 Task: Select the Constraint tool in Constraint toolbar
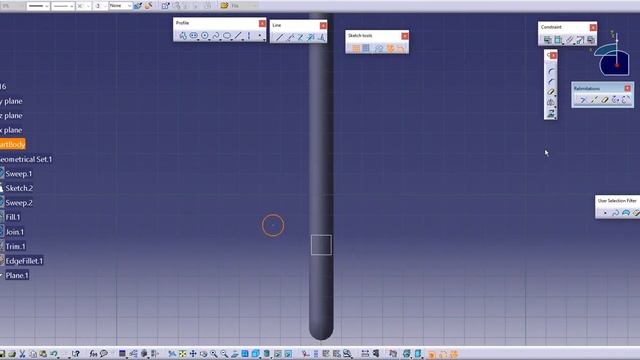558,40
